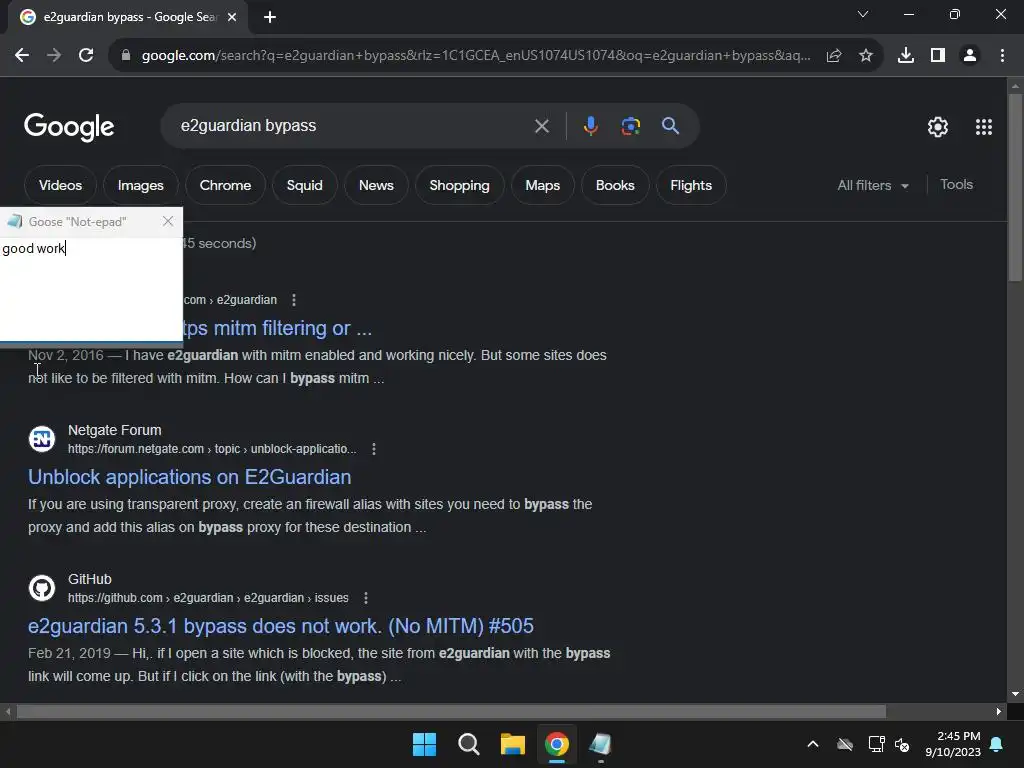Click the muted volume tray icon
The height and width of the screenshot is (768, 1024).
coord(902,744)
